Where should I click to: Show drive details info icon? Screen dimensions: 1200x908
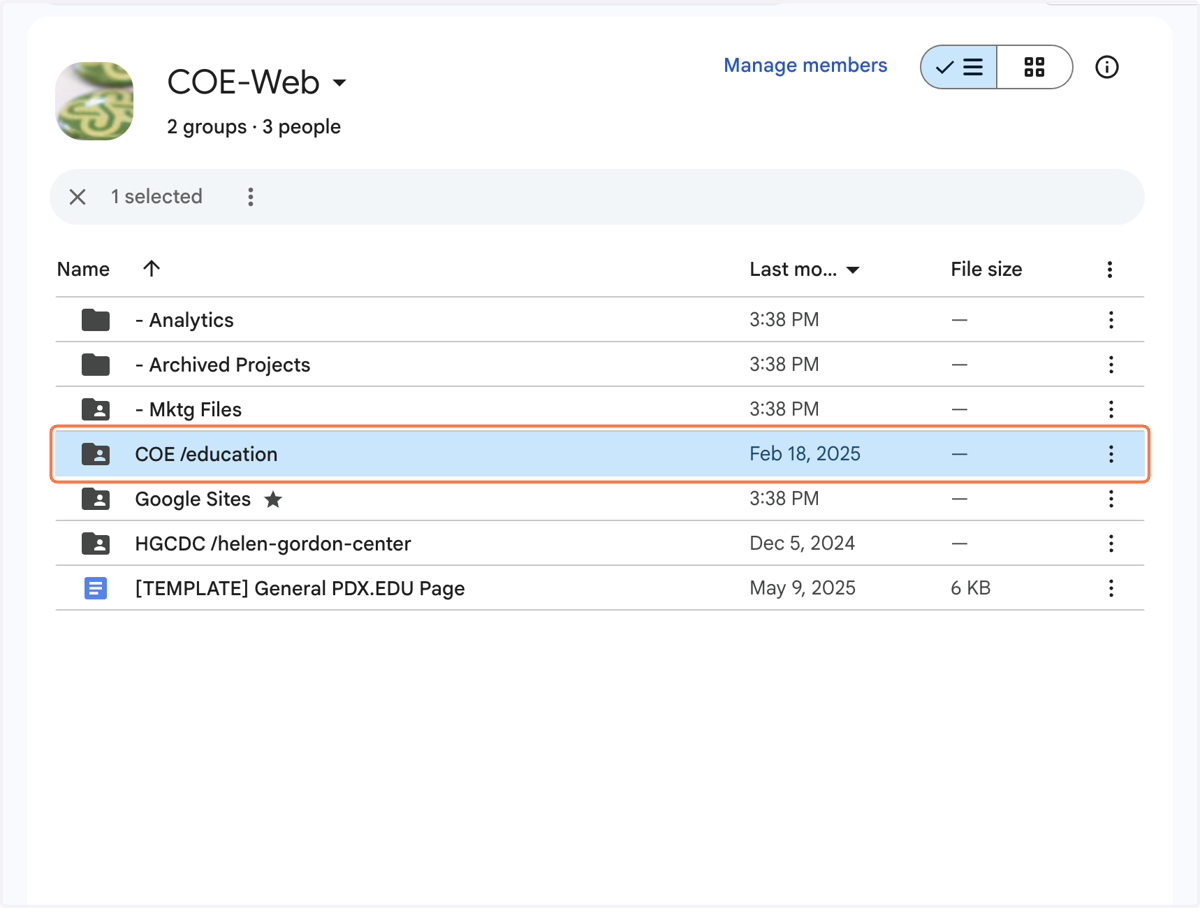click(1107, 67)
